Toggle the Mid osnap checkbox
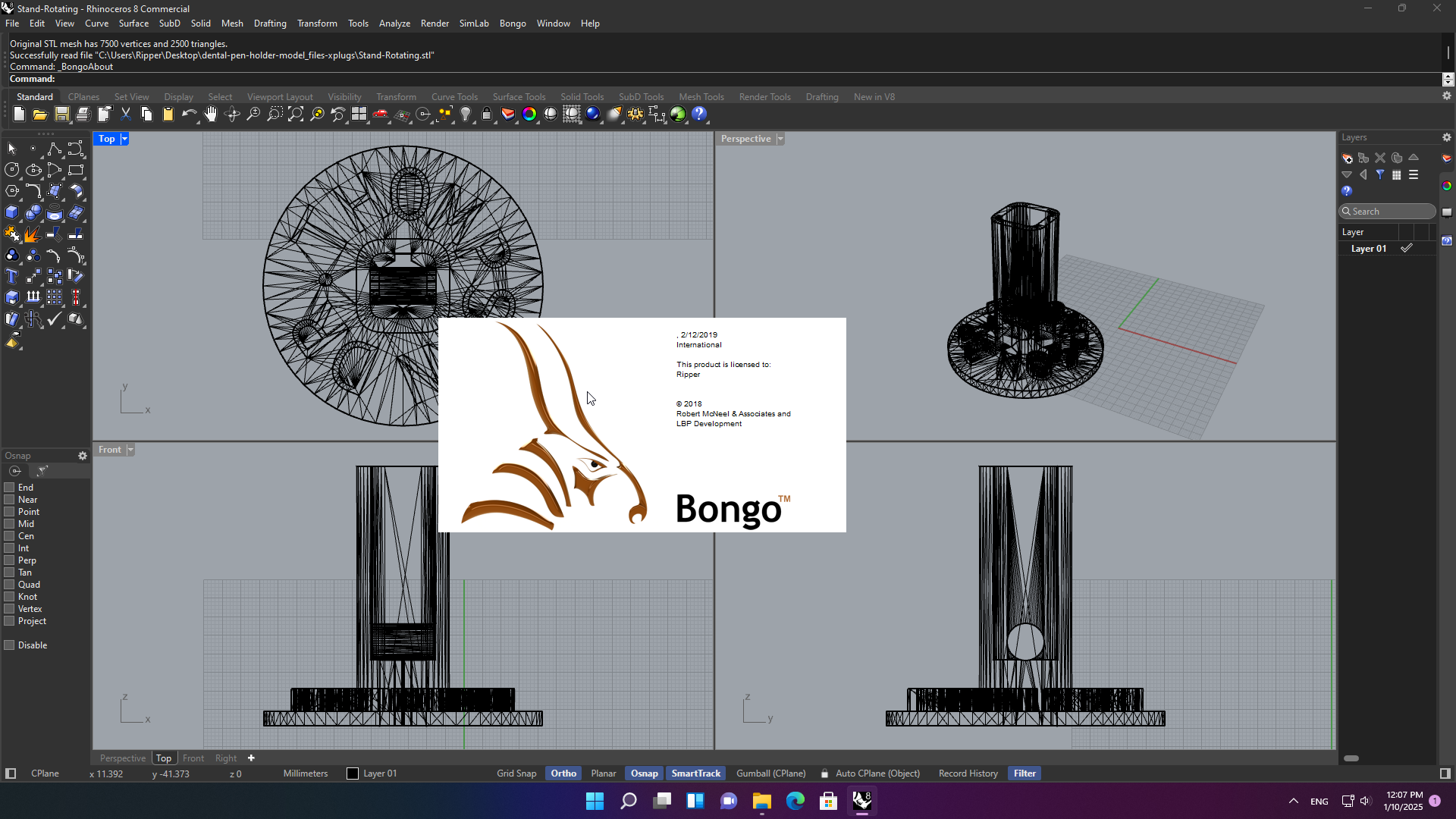This screenshot has height=819, width=1456. 10,524
